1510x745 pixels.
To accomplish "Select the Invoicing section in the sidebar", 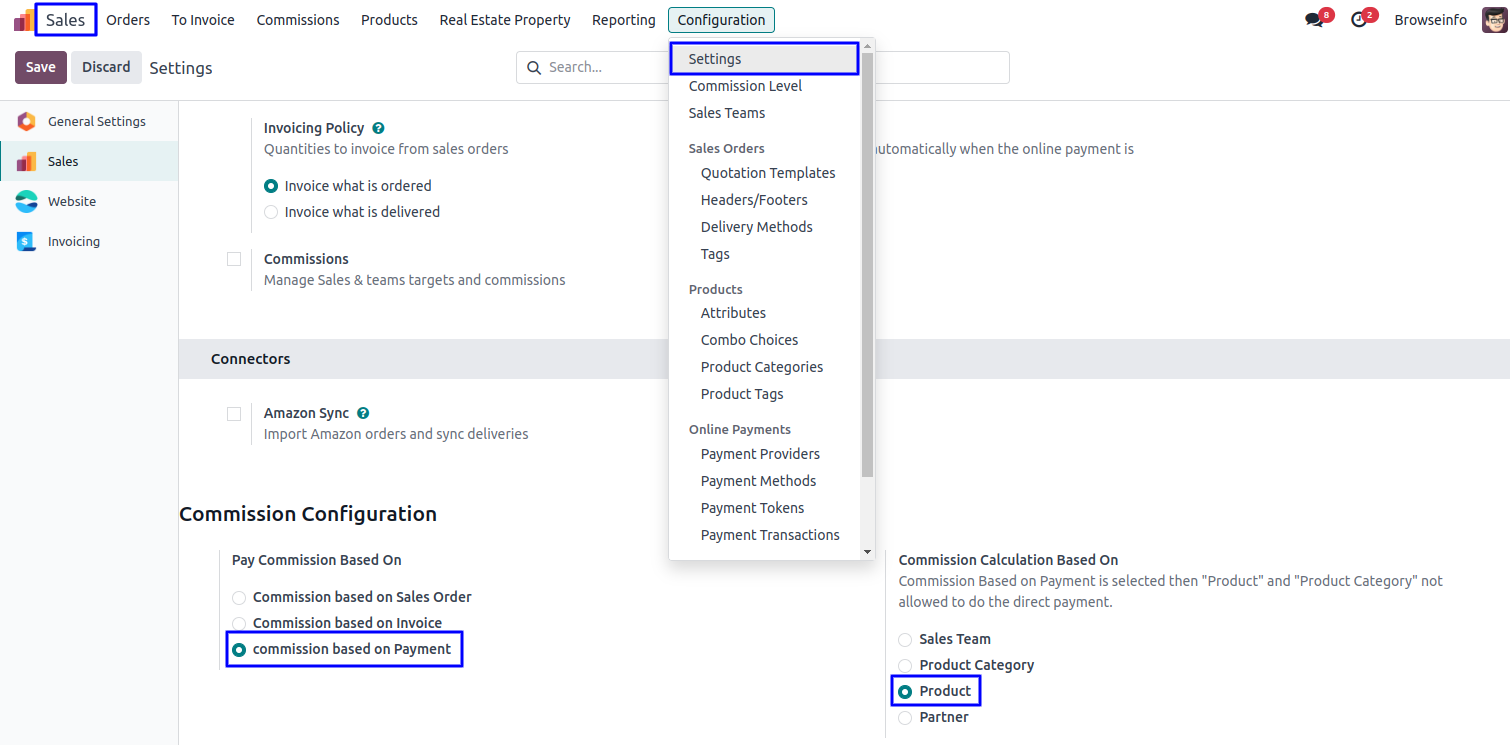I will pyautogui.click(x=73, y=241).
